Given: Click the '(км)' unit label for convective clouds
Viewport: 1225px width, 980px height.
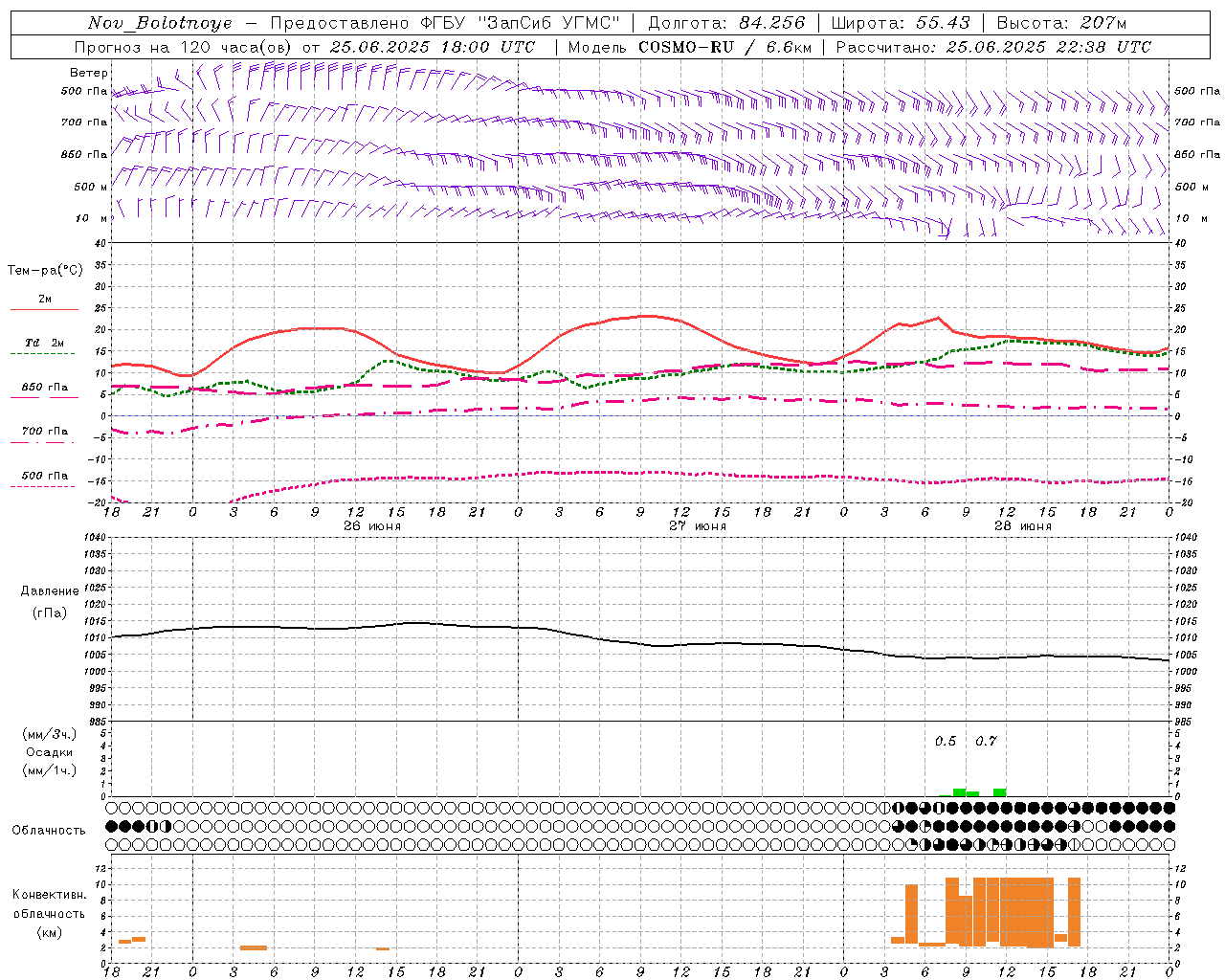Looking at the screenshot, I should 50,932.
